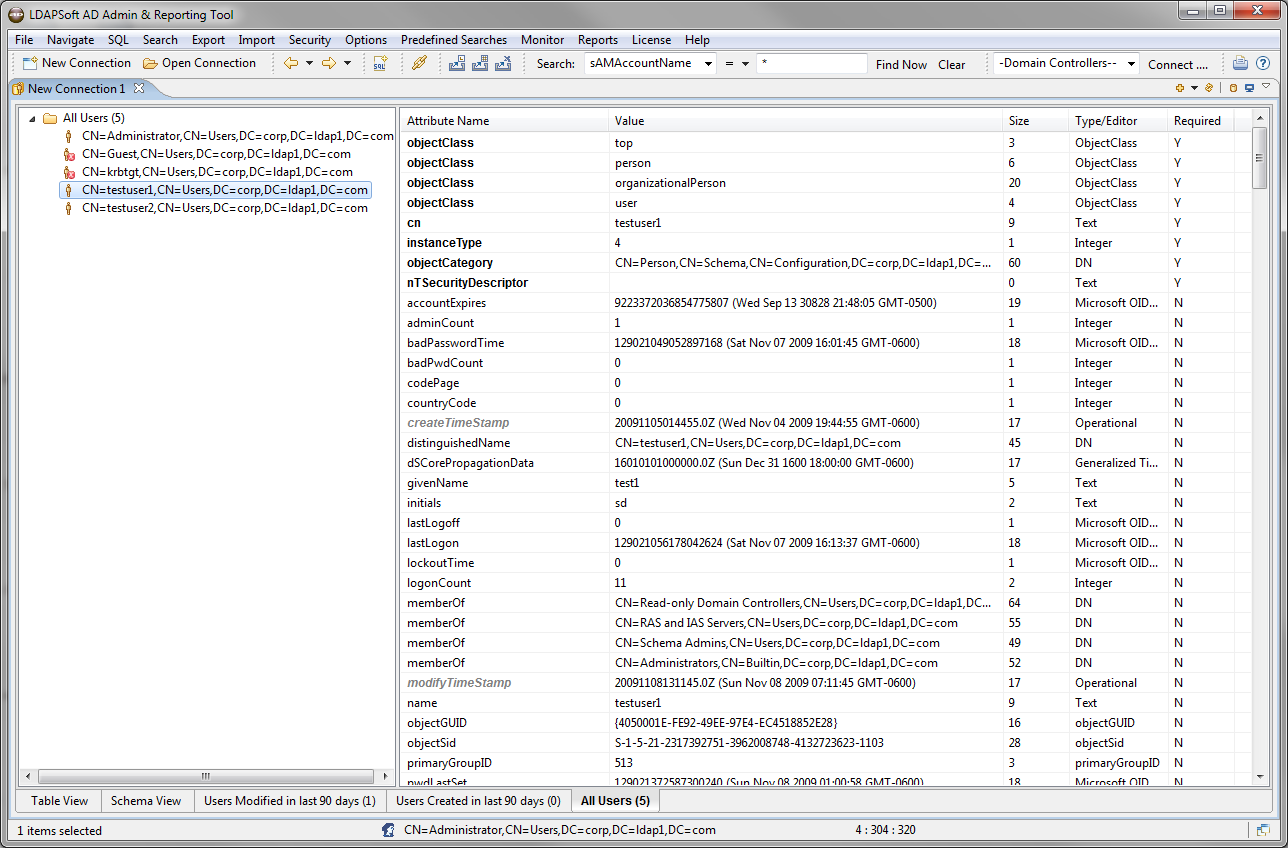This screenshot has height=848, width=1288.
Task: Sort by the Size column header
Action: click(x=1036, y=121)
